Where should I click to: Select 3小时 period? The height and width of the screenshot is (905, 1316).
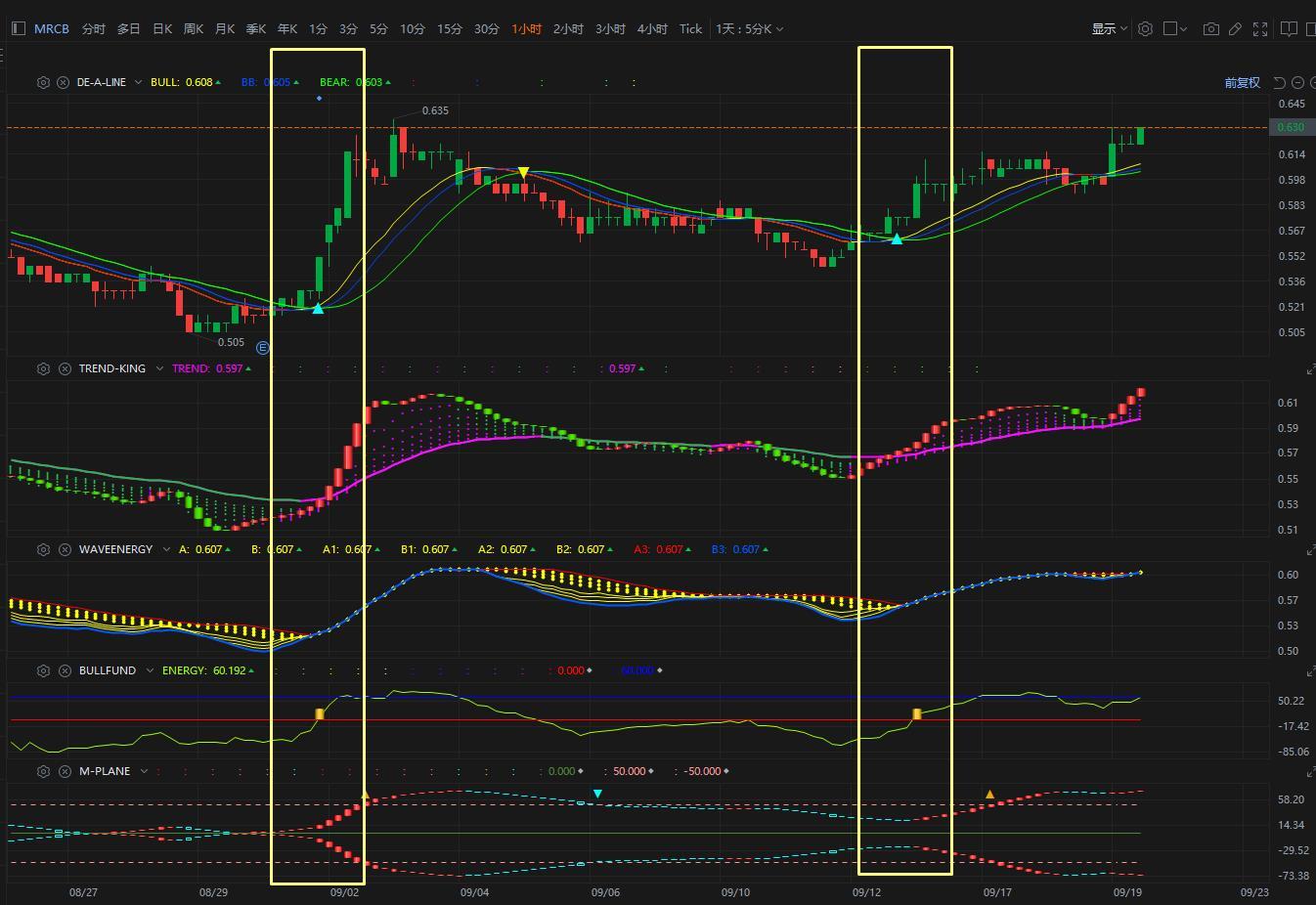[x=610, y=28]
